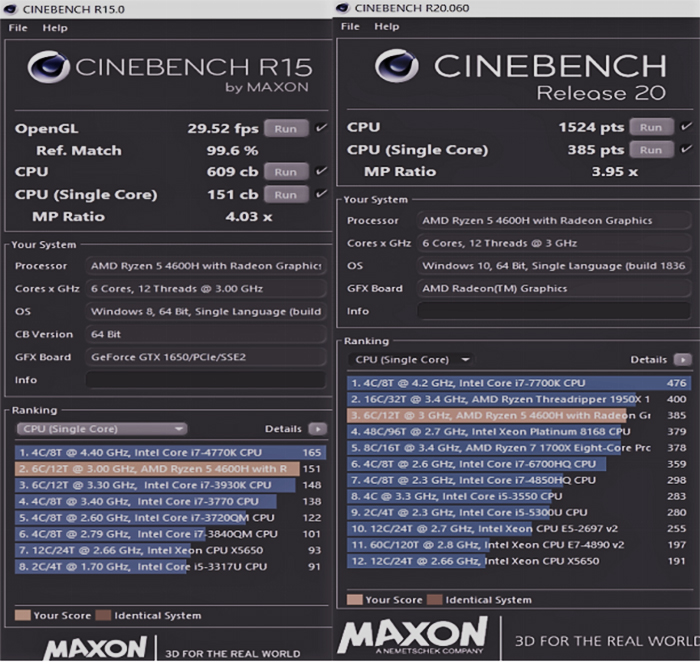Toggle the CPU test checkmark in R20

coord(686,126)
